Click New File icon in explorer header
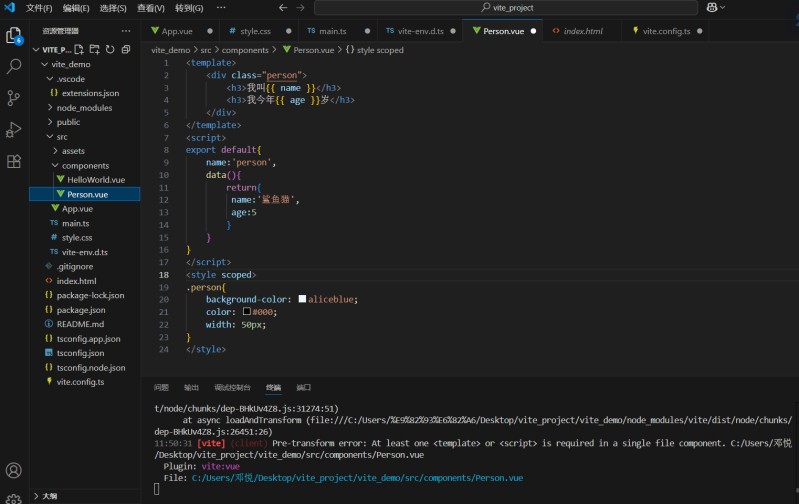This screenshot has width=799, height=504. click(x=79, y=49)
